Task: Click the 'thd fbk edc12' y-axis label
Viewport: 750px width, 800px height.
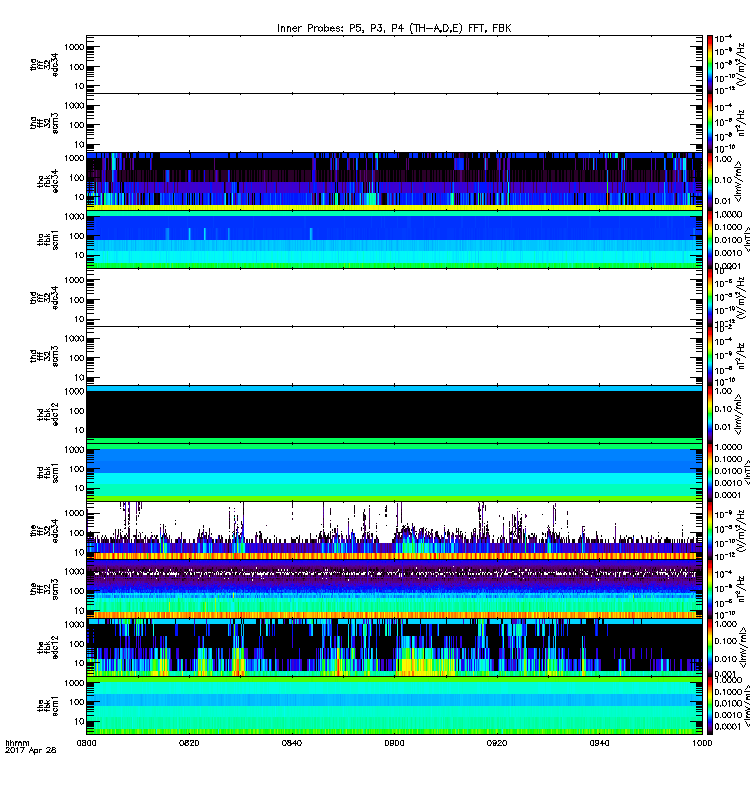Action: [48, 414]
